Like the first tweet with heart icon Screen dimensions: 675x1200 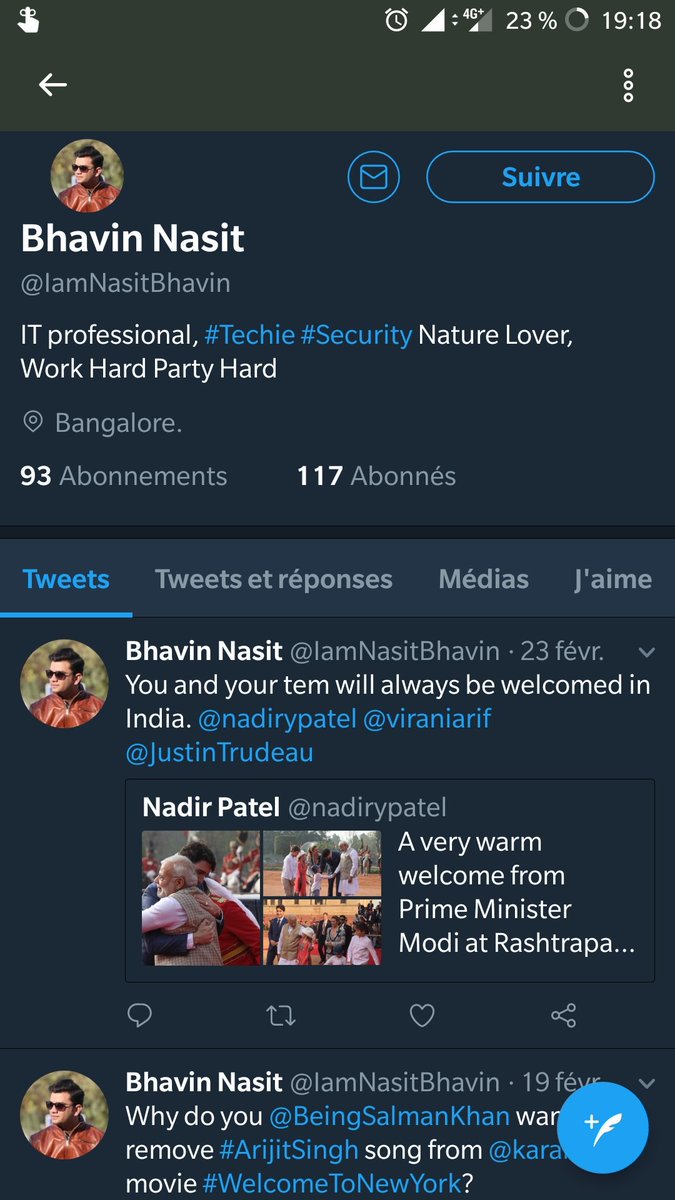423,1016
